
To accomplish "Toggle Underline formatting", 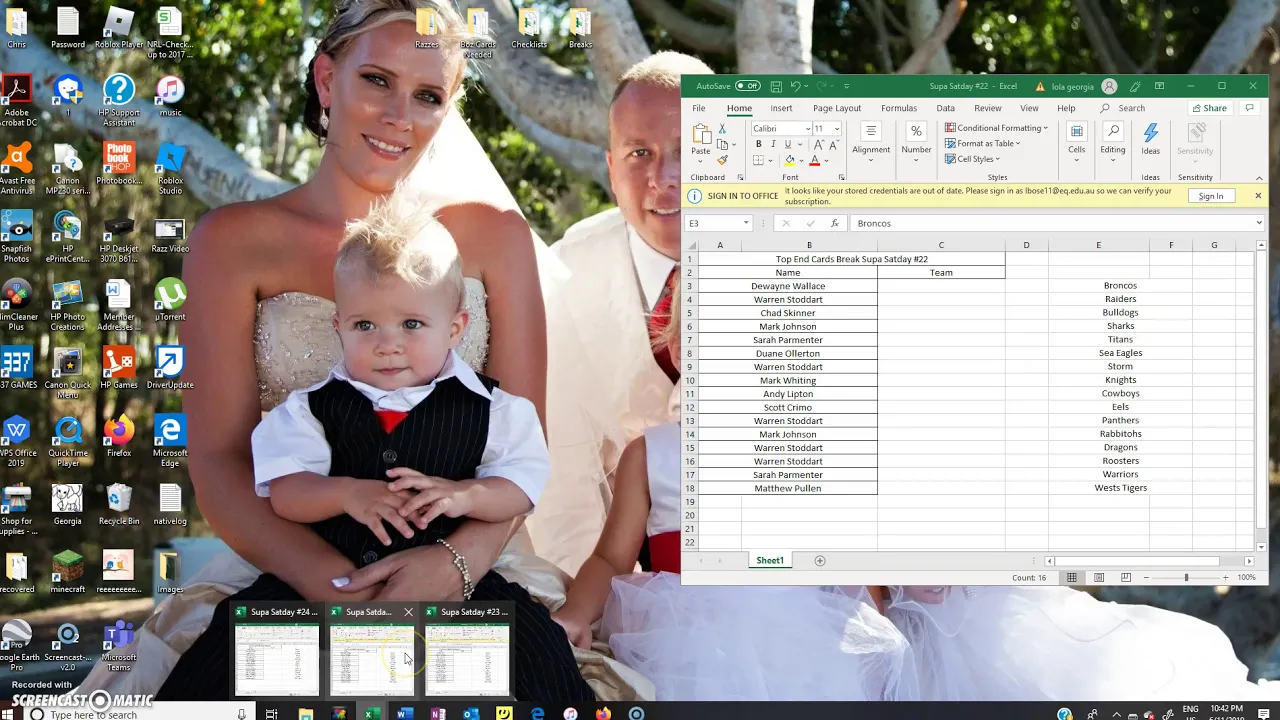I will point(787,144).
